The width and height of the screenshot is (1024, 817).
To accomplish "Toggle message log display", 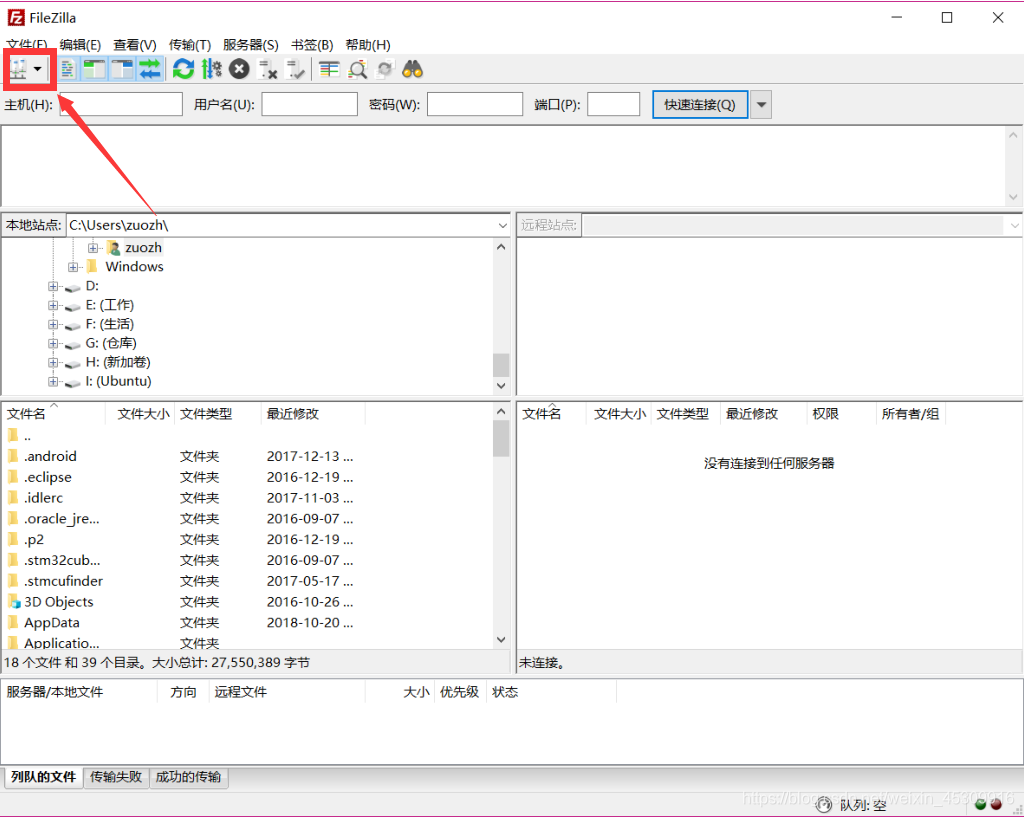I will point(67,69).
